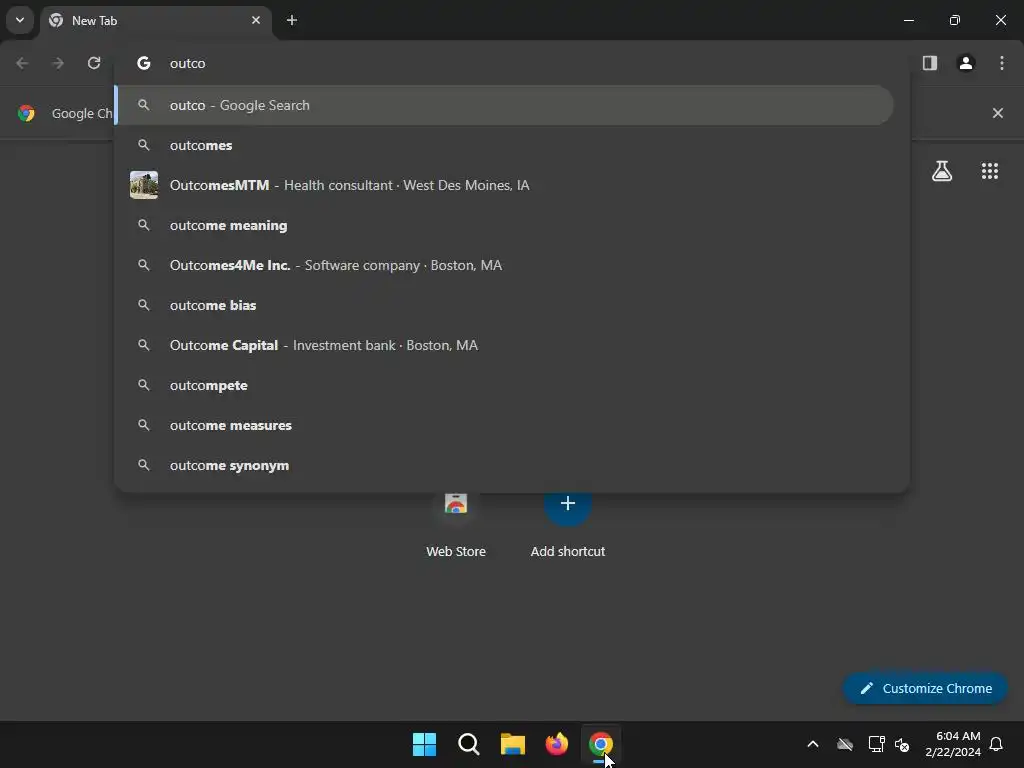Select 'outco - Google Search' suggestion
1024x768 pixels.
(x=504, y=105)
